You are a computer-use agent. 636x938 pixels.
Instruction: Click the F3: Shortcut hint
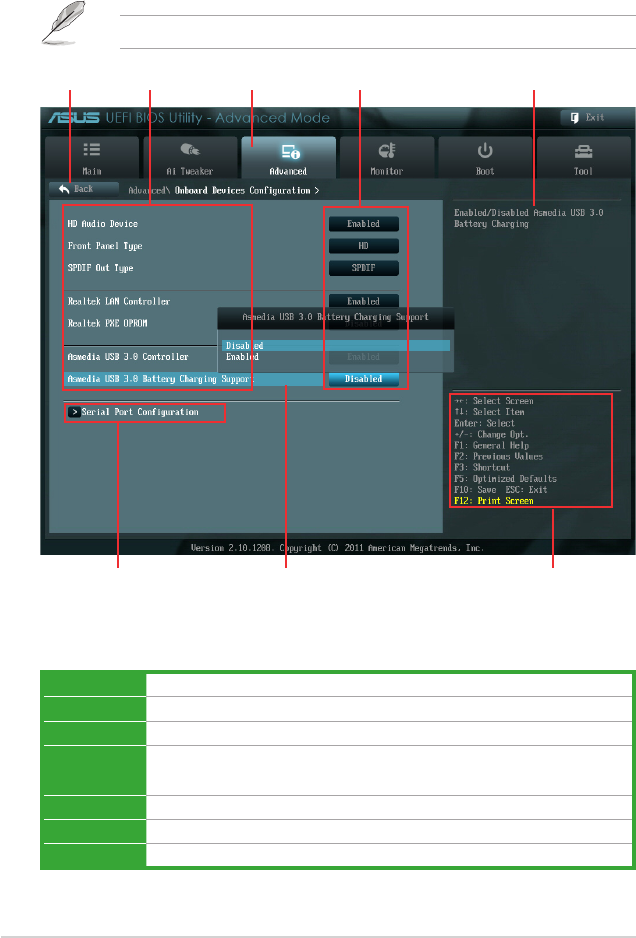pos(482,468)
